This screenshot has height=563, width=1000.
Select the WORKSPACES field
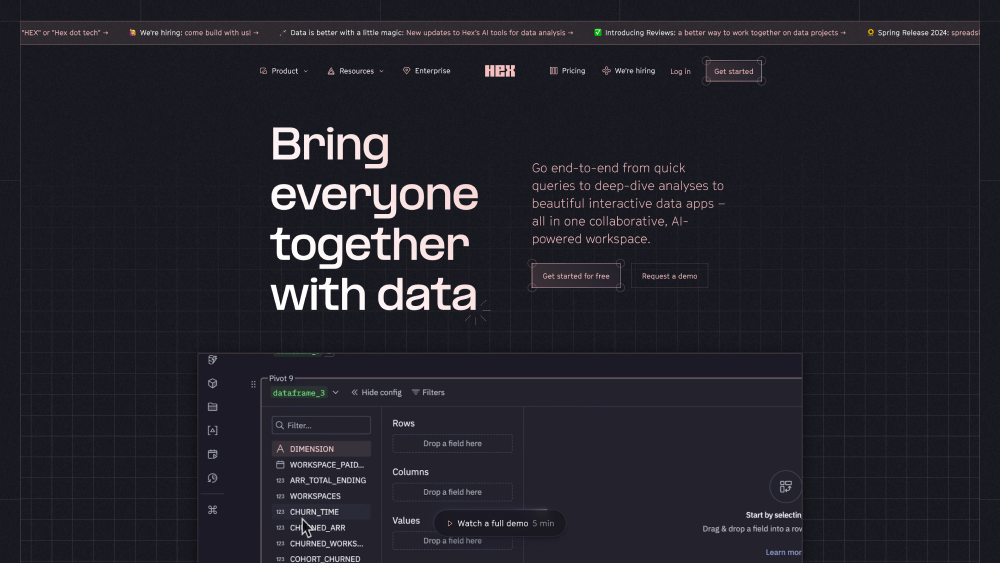321,496
